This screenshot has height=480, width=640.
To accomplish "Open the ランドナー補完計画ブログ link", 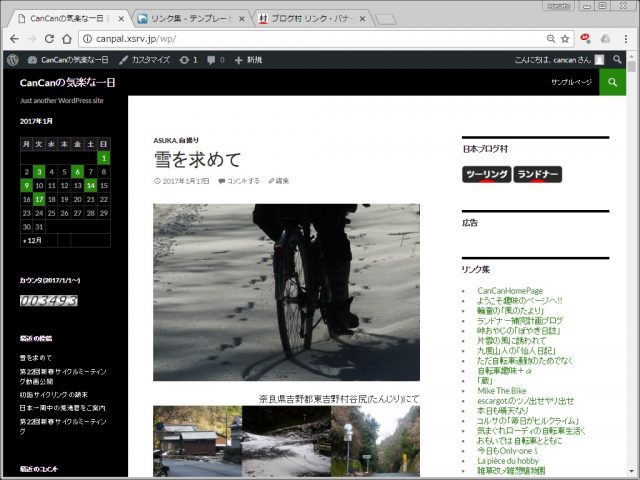I will 520,320.
